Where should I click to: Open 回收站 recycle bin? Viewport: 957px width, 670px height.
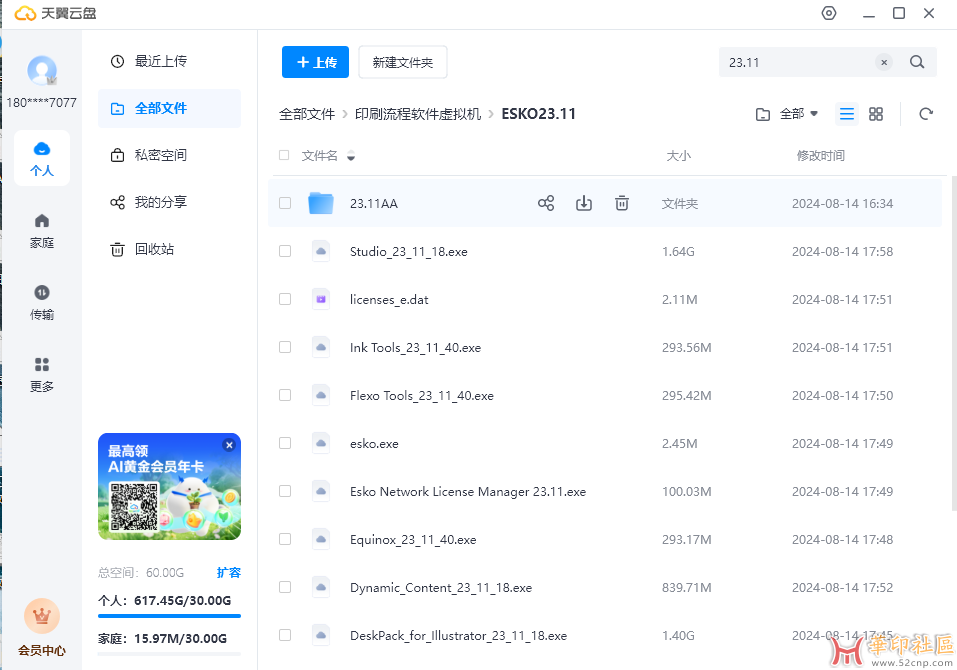143,249
